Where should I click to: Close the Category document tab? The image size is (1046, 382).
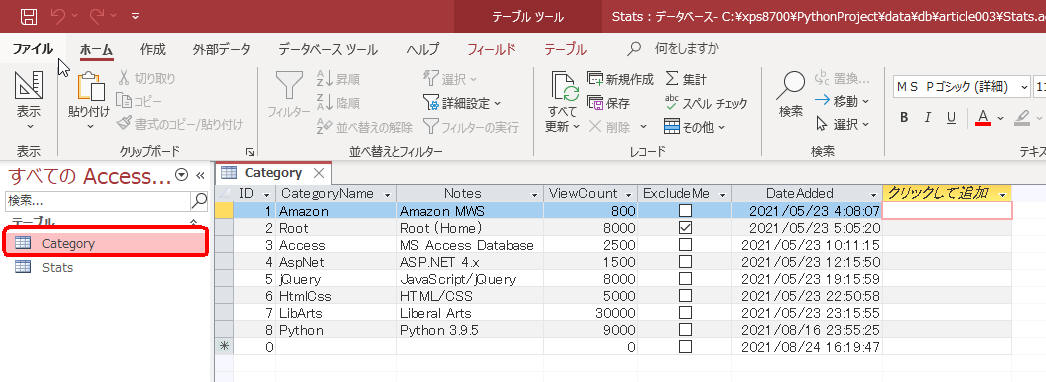pos(319,173)
